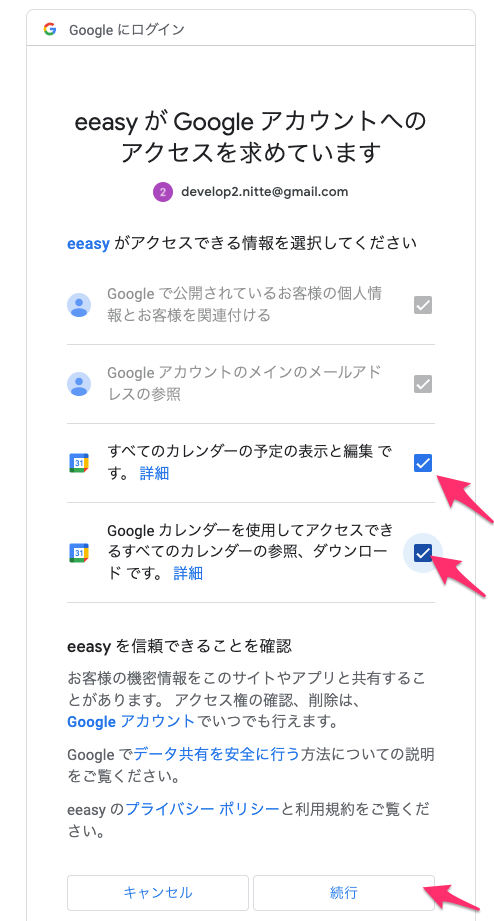Viewport: 494px width, 921px height.
Task: Open the 詳細 link for calendar download permission
Action: coord(188,573)
